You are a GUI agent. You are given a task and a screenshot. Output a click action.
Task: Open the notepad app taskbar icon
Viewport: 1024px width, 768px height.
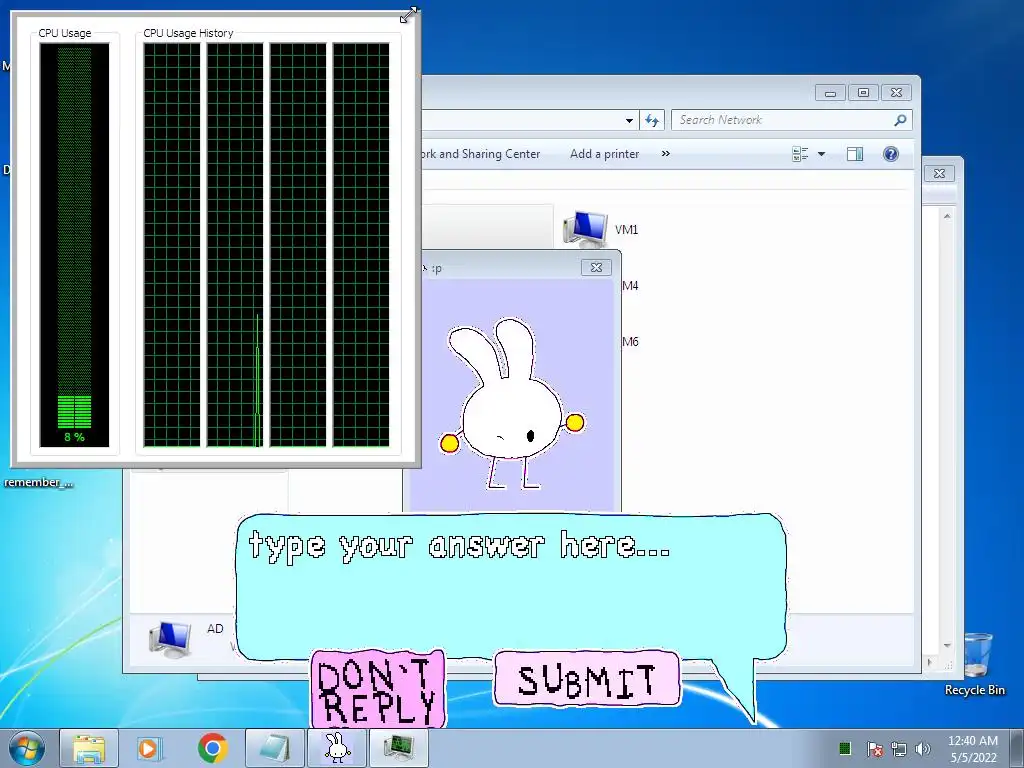[x=274, y=748]
